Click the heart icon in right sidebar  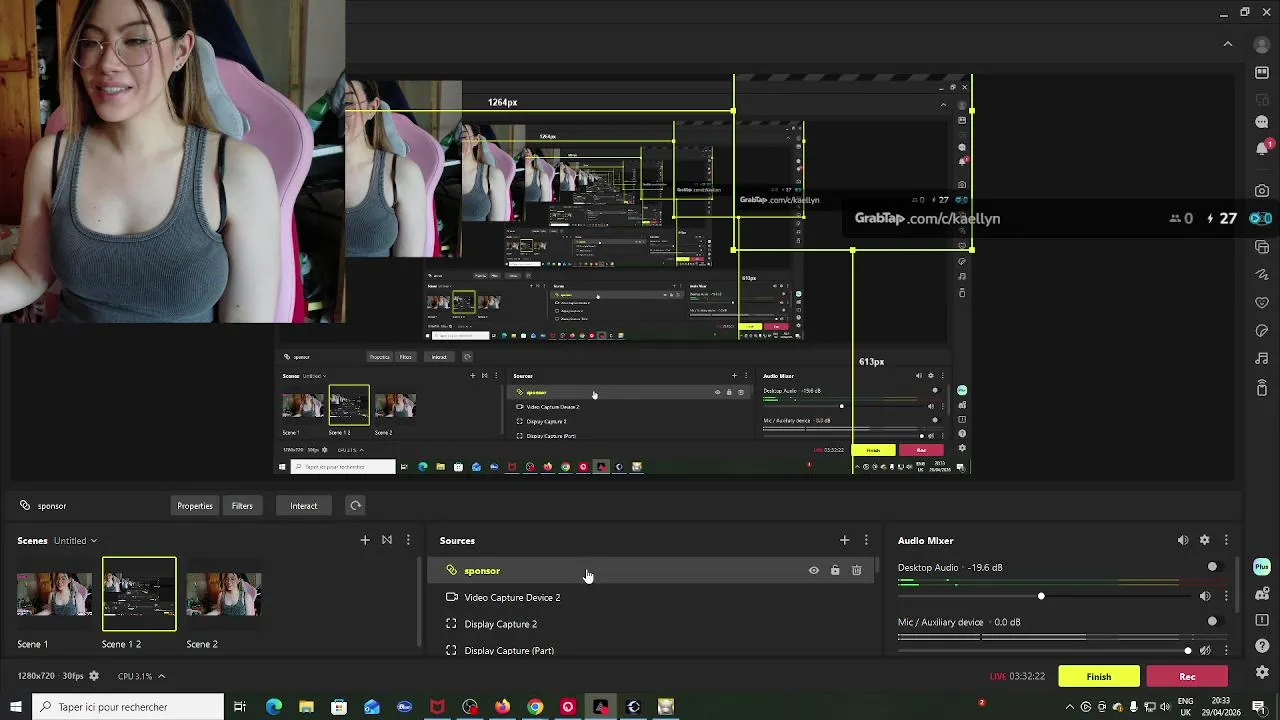pyautogui.click(x=1262, y=302)
